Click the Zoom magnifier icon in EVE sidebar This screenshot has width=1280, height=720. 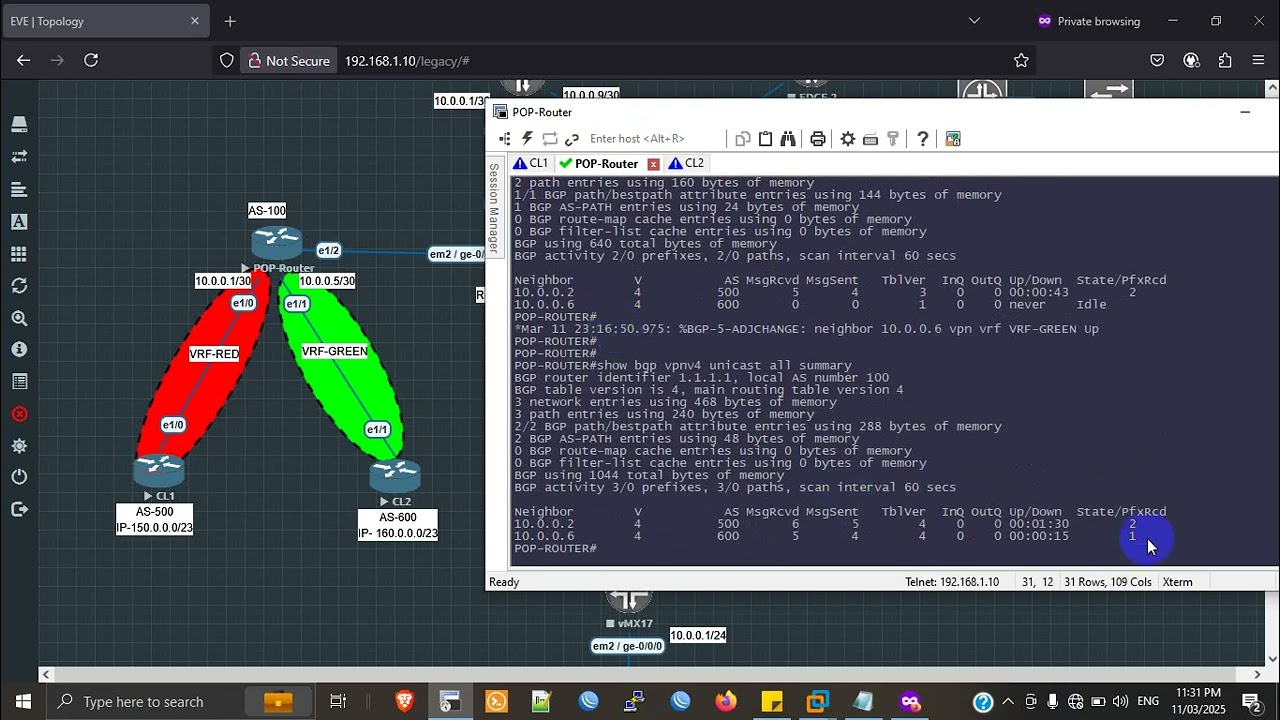coord(19,318)
